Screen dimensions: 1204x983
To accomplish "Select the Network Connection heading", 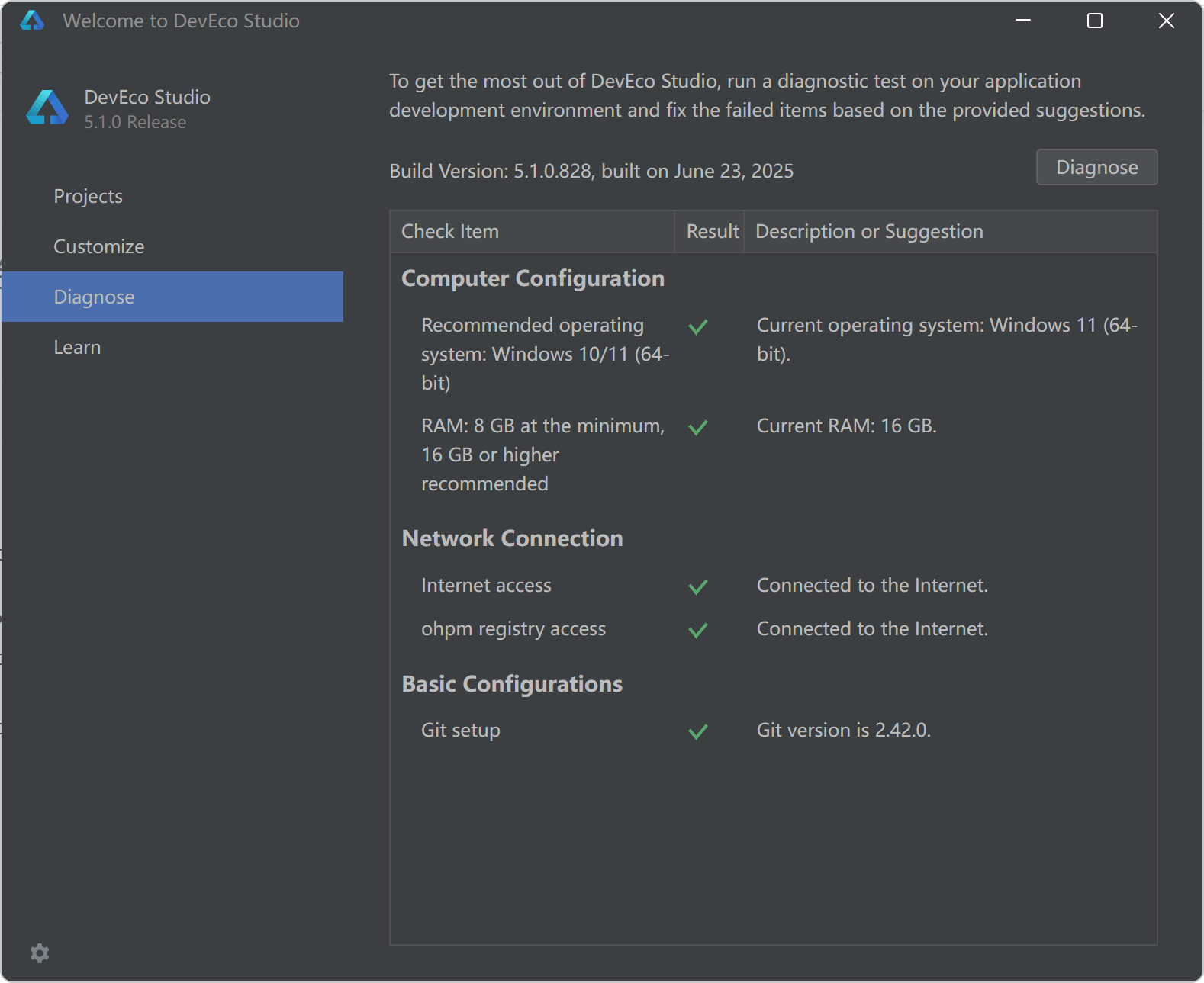I will click(512, 538).
